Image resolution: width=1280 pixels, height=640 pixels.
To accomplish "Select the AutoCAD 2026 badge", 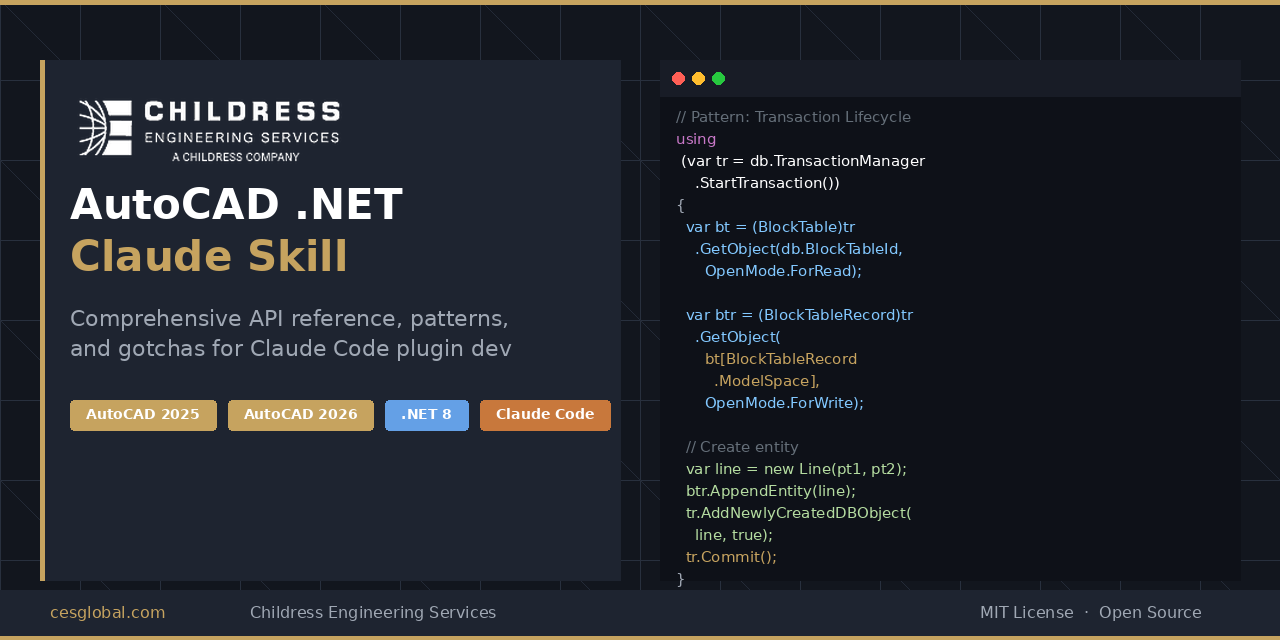I will pyautogui.click(x=300, y=415).
